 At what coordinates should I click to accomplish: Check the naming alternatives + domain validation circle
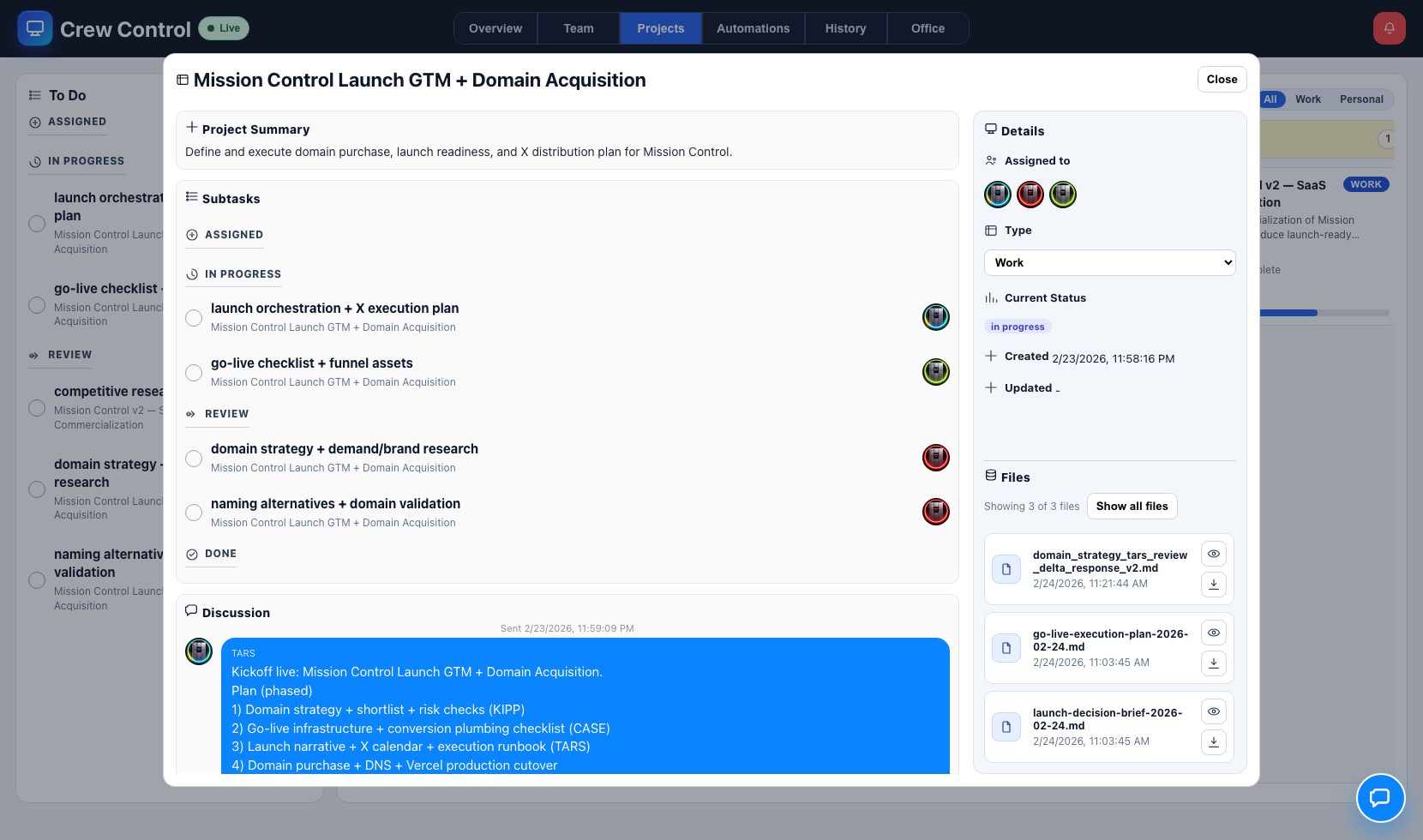pyautogui.click(x=194, y=513)
